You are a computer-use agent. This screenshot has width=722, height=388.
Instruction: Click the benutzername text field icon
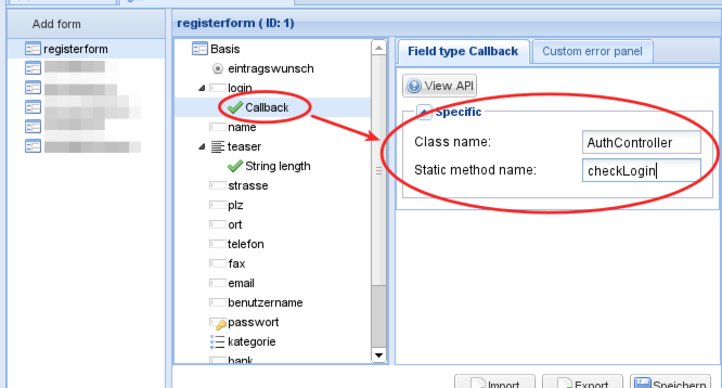pyautogui.click(x=217, y=303)
